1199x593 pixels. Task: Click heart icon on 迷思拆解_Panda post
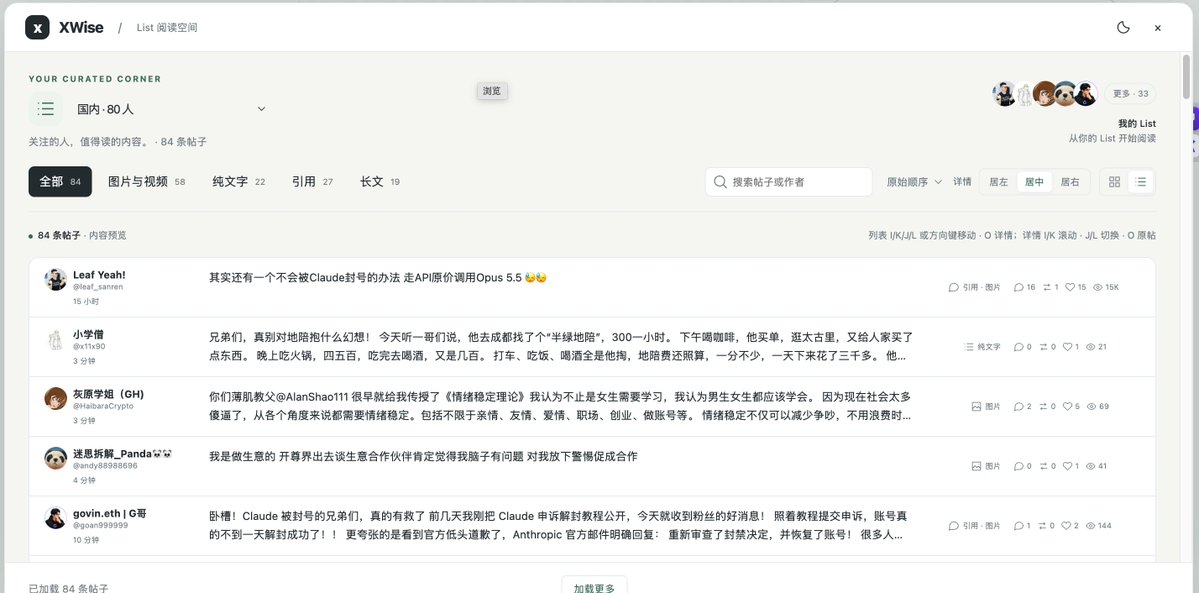coord(1067,466)
